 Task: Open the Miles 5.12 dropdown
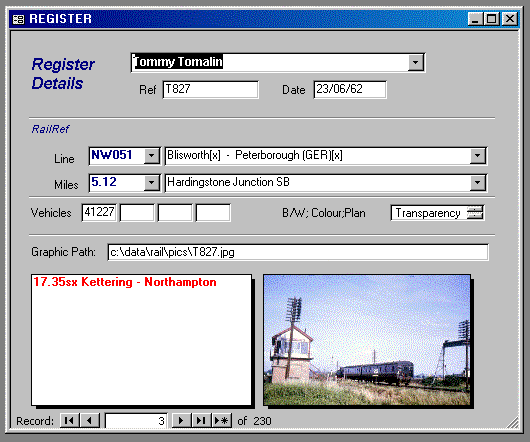pyautogui.click(x=151, y=183)
